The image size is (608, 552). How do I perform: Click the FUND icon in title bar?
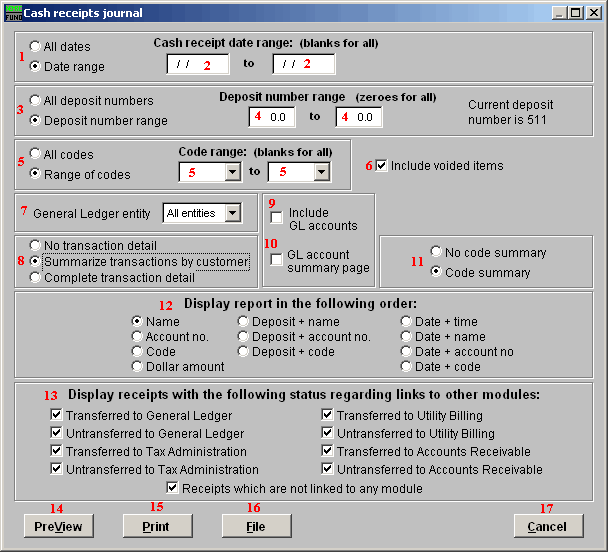tap(12, 13)
